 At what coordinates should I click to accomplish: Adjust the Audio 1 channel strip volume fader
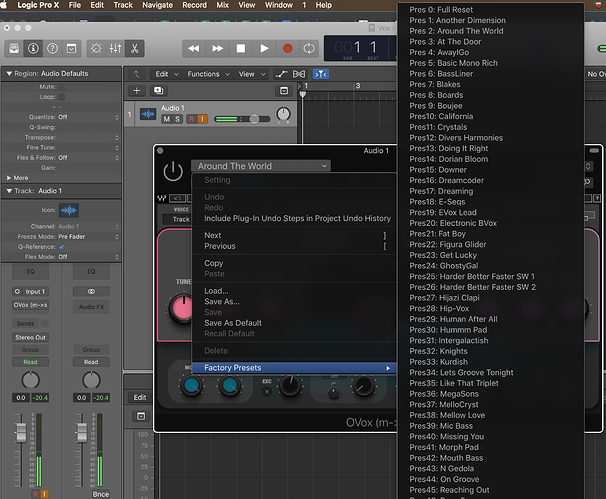21,433
